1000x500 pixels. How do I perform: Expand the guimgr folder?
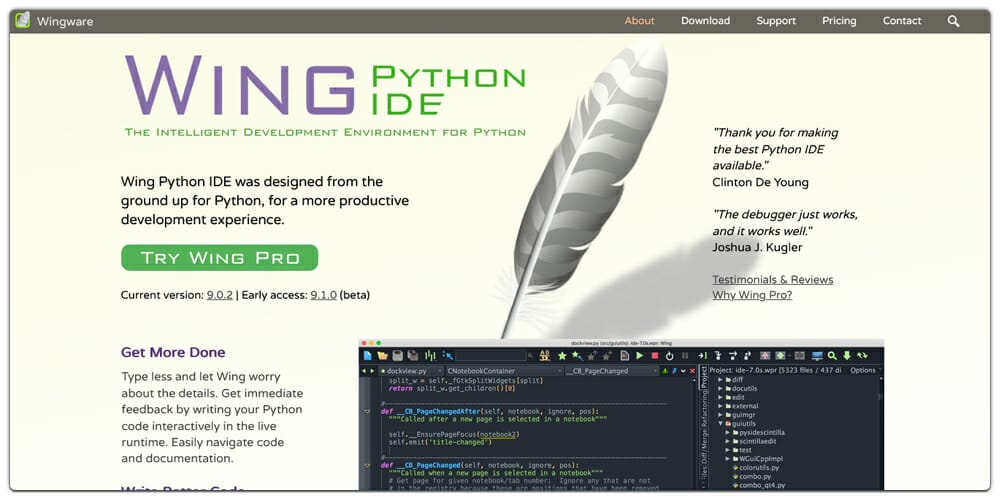pyautogui.click(x=720, y=415)
